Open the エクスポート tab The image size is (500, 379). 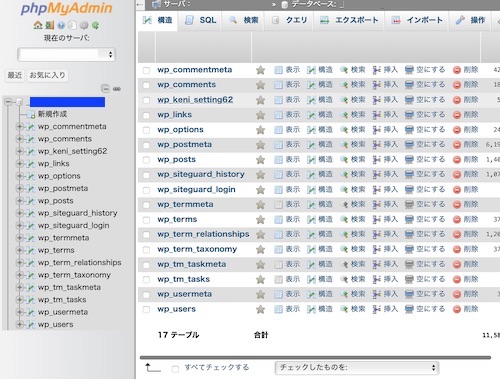(x=349, y=20)
